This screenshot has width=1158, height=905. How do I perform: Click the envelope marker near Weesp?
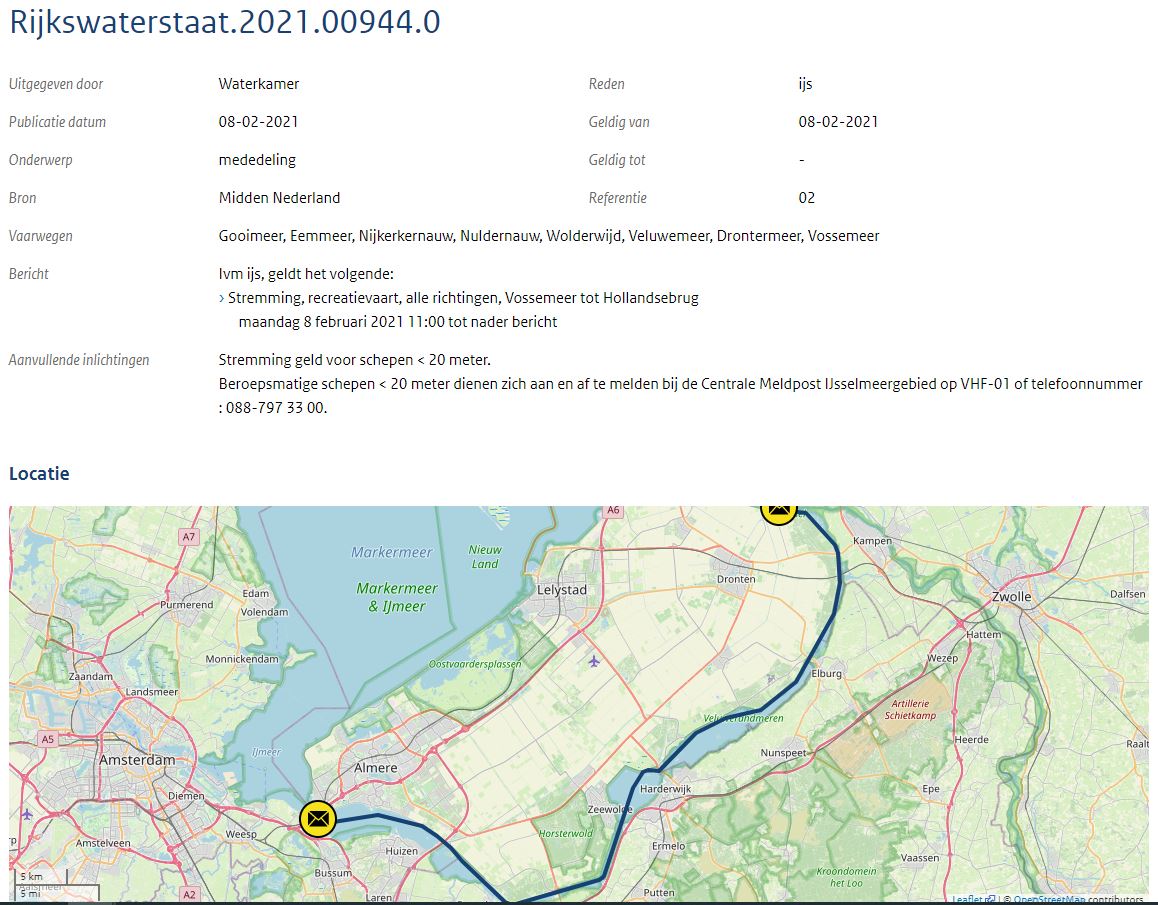click(318, 819)
